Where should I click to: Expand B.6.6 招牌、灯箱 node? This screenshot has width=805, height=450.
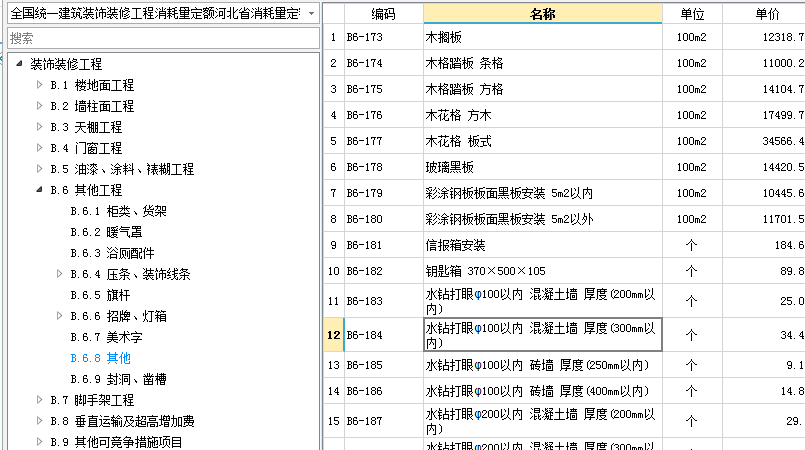click(x=60, y=316)
